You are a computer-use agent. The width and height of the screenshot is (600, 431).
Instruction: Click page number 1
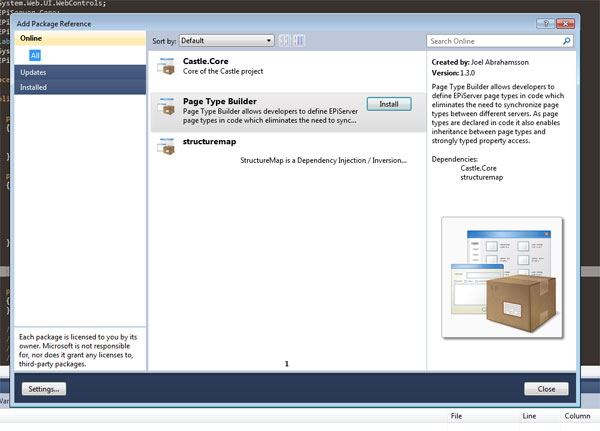click(x=287, y=364)
